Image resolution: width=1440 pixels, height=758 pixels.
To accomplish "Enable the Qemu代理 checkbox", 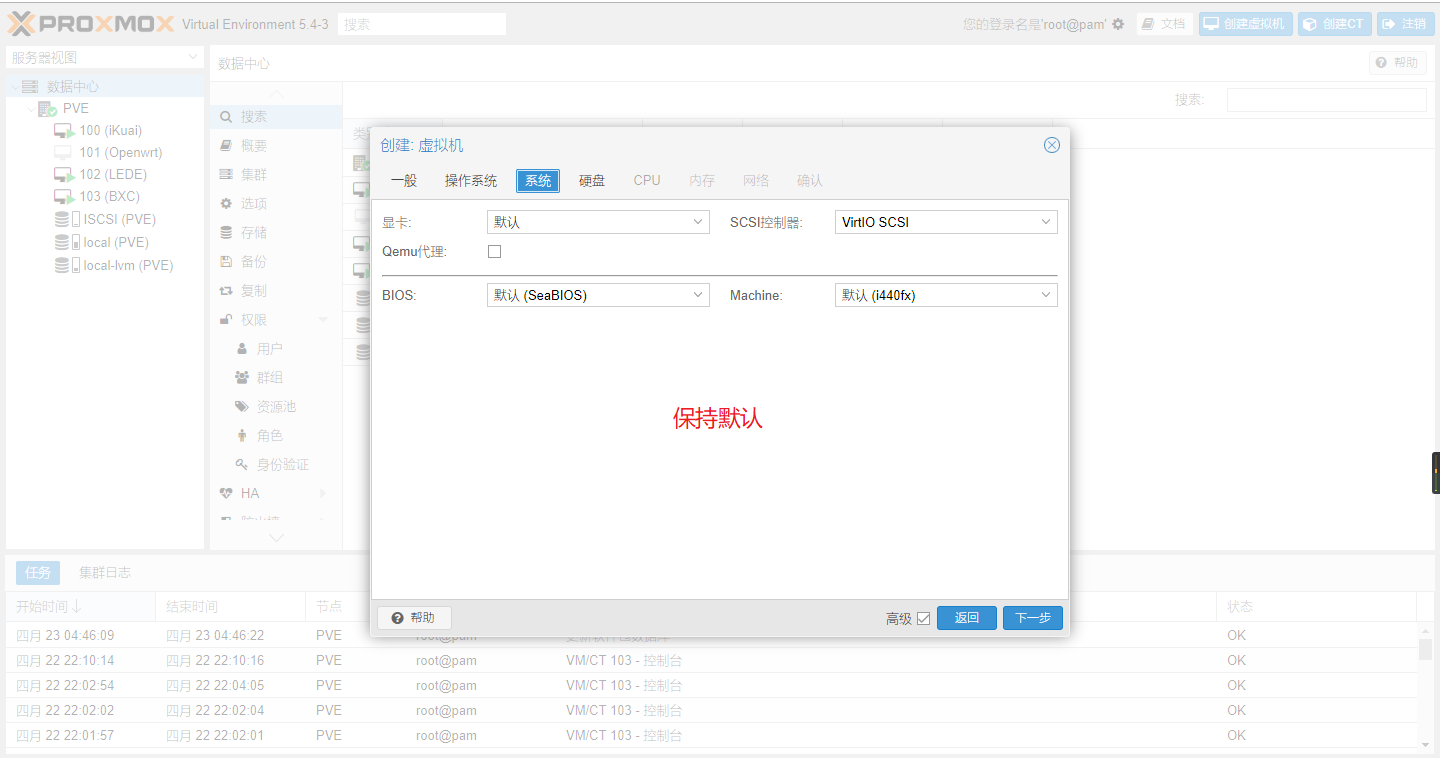I will click(494, 252).
